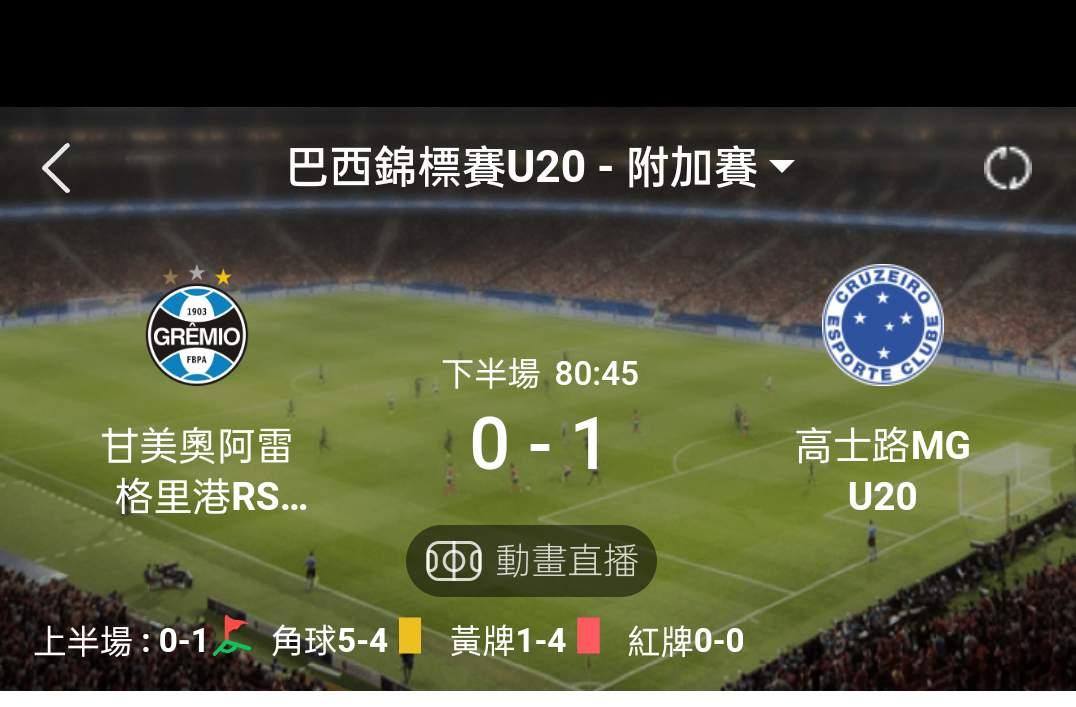Click the 0 - 1 match score
The height and width of the screenshot is (707, 1076).
tap(537, 445)
